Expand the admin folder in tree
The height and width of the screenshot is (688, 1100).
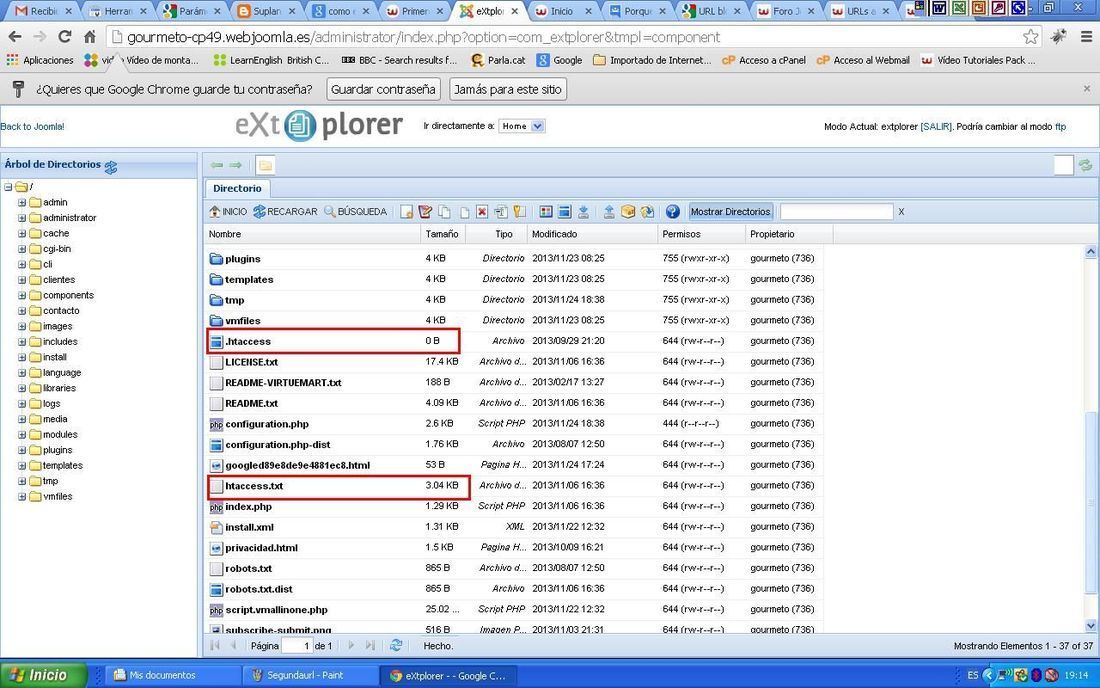point(22,203)
